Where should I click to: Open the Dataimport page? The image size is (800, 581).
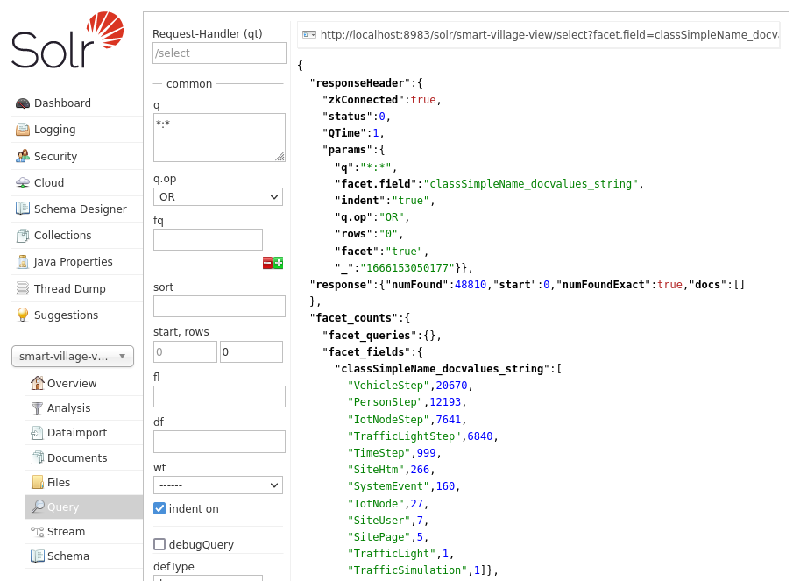[x=77, y=433]
